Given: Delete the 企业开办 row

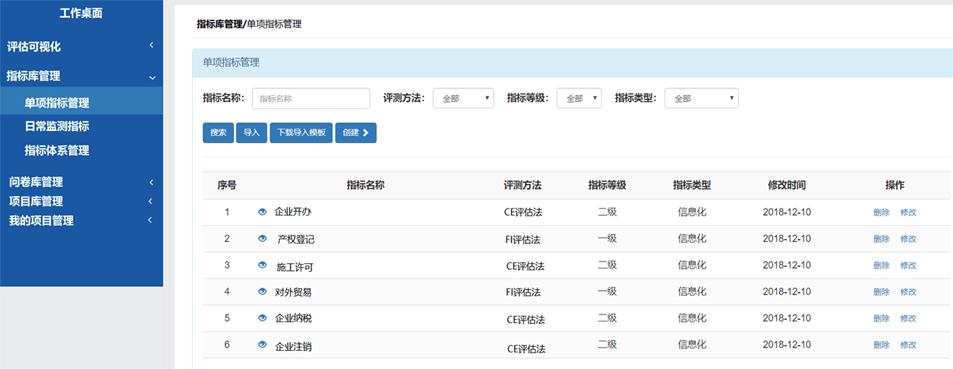Looking at the screenshot, I should (x=881, y=212).
